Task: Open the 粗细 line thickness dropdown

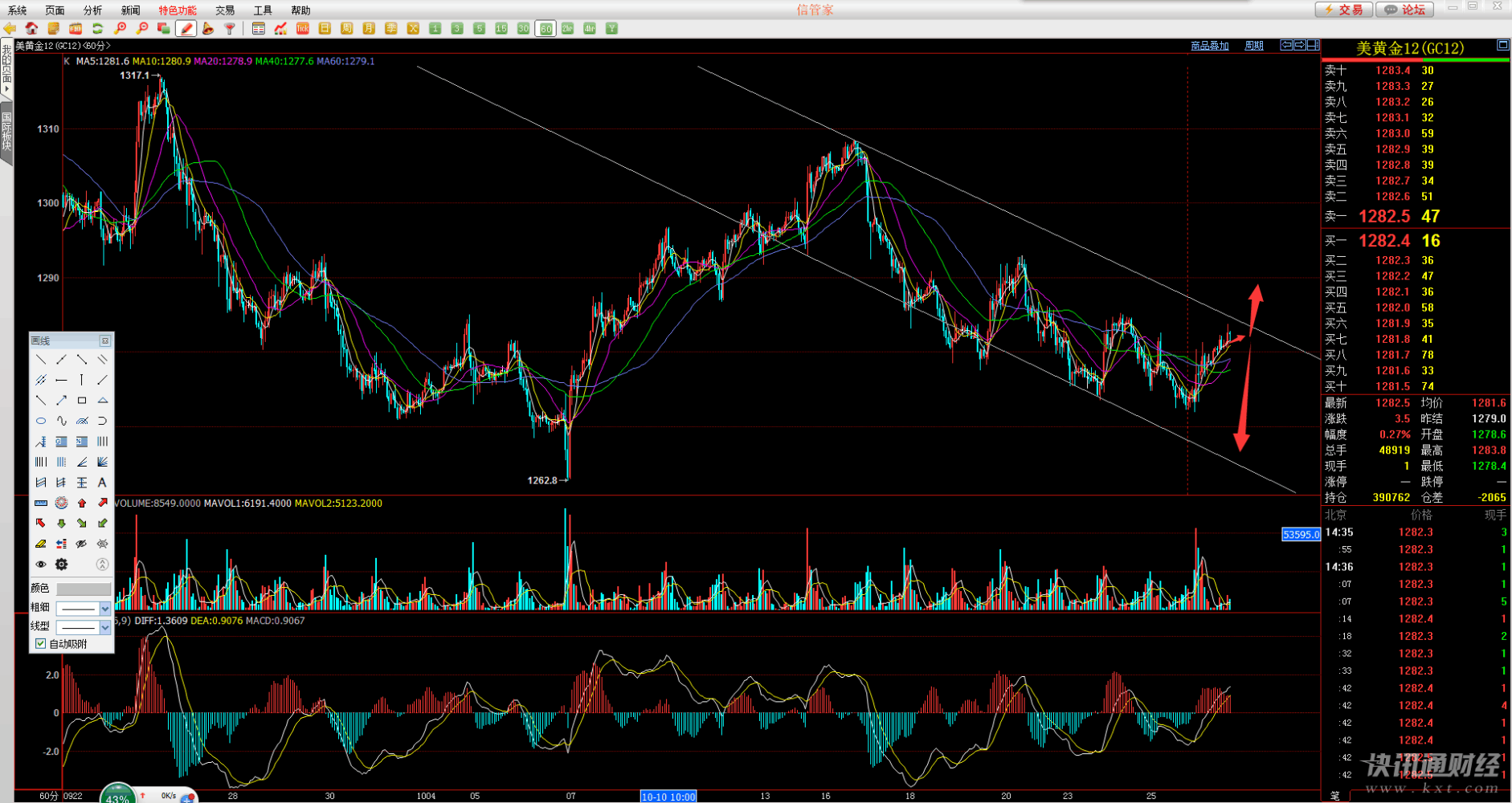Action: point(104,608)
